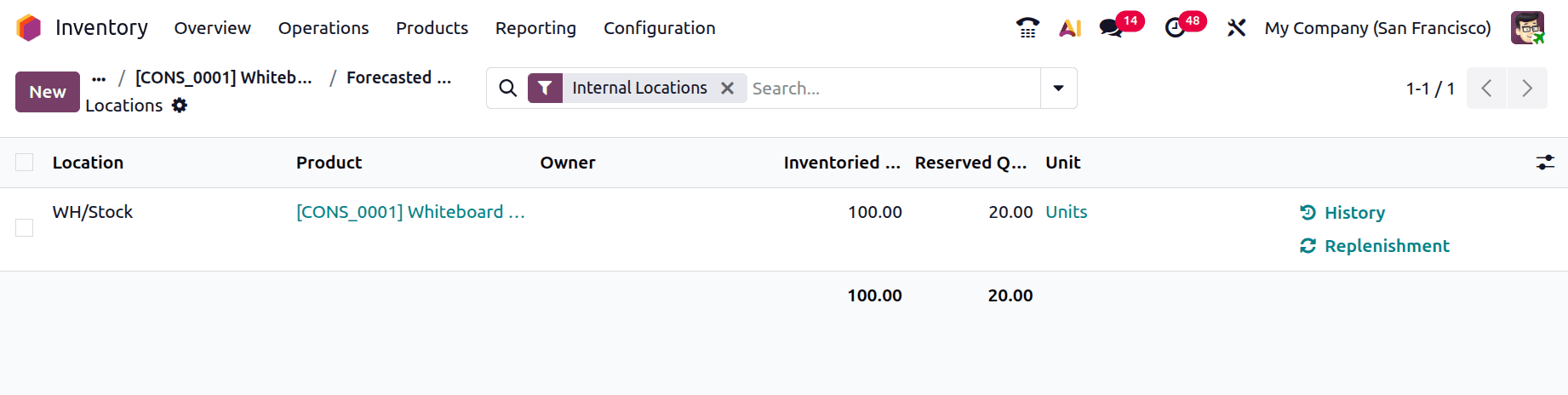Click the Inventory app logo icon
Viewport: 1568px width, 395px height.
pyautogui.click(x=28, y=28)
